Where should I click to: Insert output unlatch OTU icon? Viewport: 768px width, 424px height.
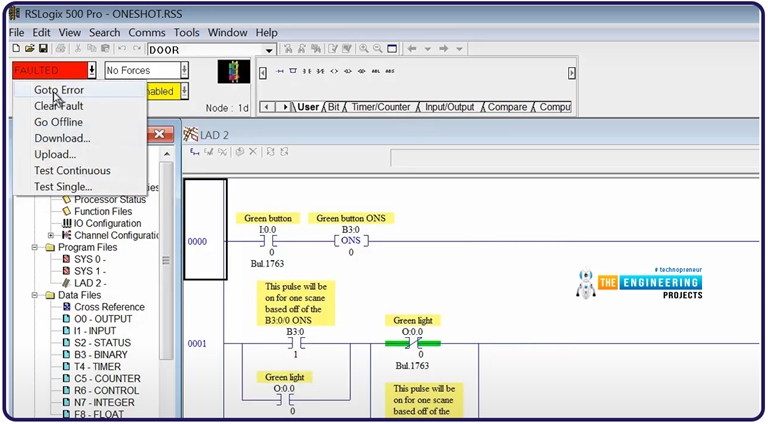pyautogui.click(x=361, y=71)
